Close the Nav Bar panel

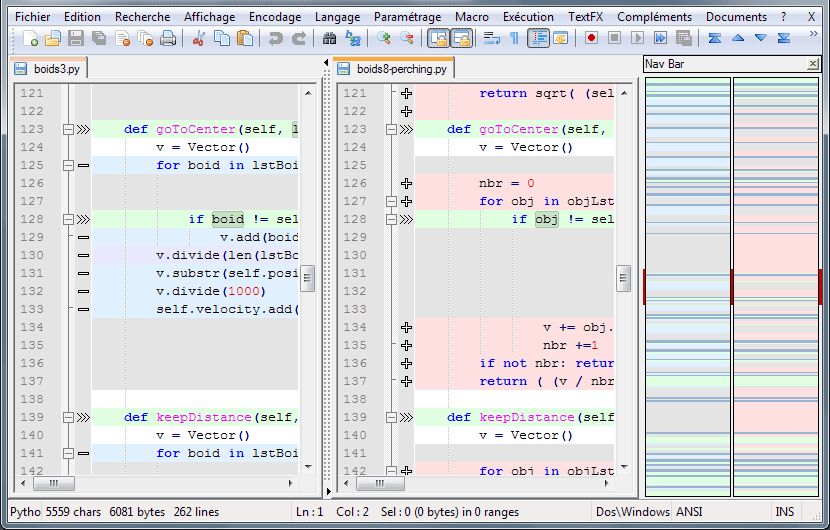(x=812, y=64)
